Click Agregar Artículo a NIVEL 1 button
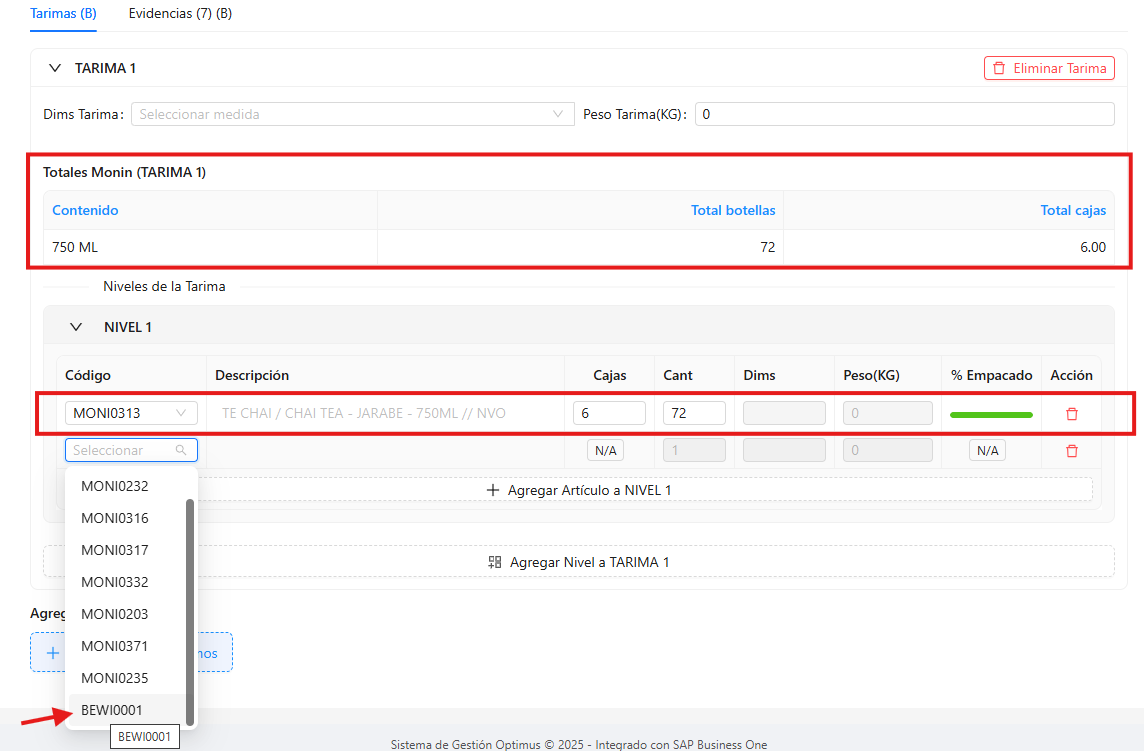 pos(579,490)
